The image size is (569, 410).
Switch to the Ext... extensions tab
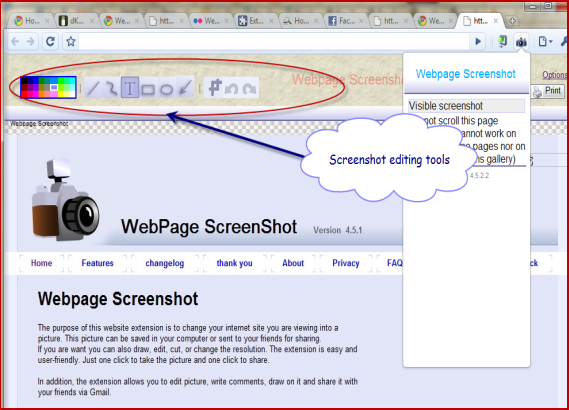[255, 21]
